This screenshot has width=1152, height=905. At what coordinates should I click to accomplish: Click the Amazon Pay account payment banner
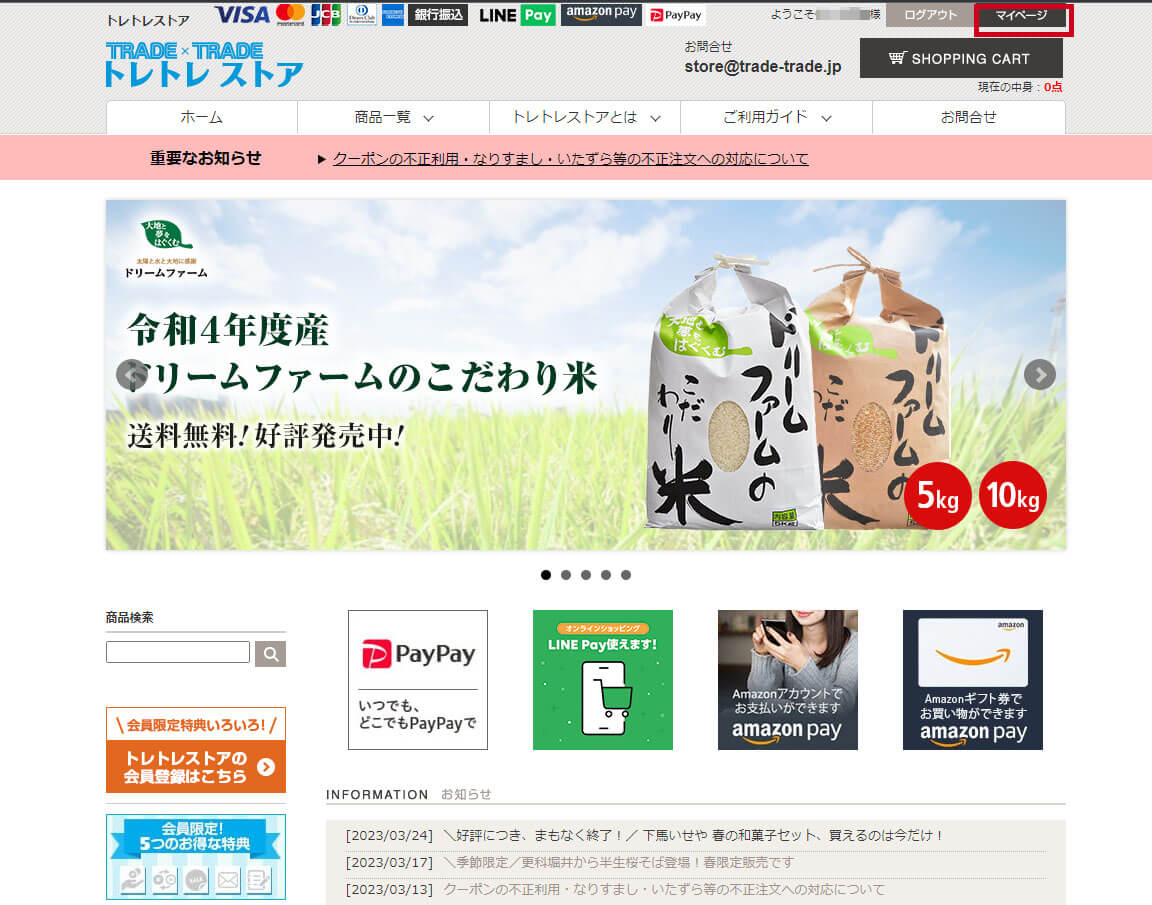click(x=787, y=680)
